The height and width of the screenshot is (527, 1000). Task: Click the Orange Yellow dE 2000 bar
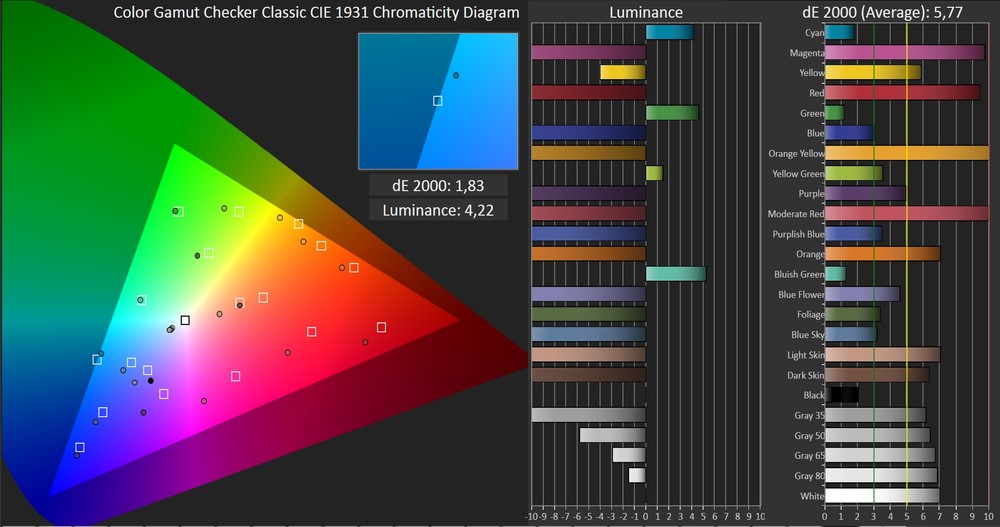906,154
